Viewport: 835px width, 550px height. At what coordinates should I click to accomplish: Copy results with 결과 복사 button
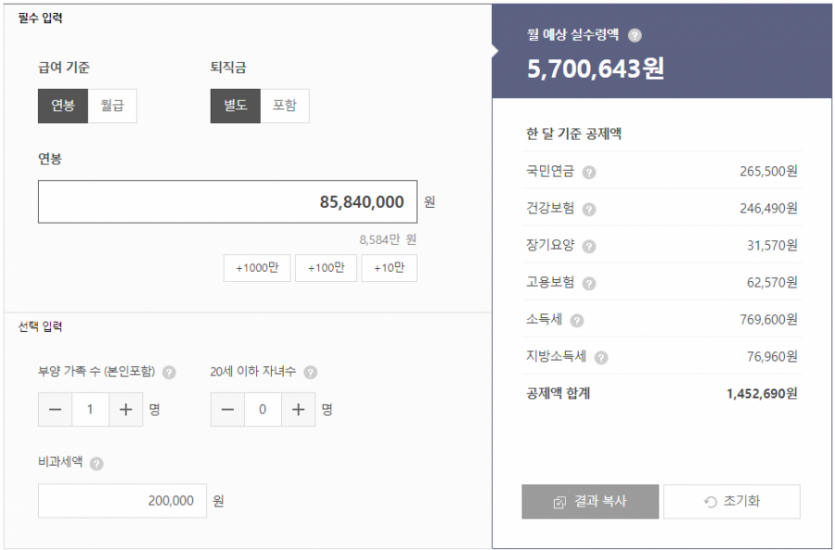(x=590, y=502)
